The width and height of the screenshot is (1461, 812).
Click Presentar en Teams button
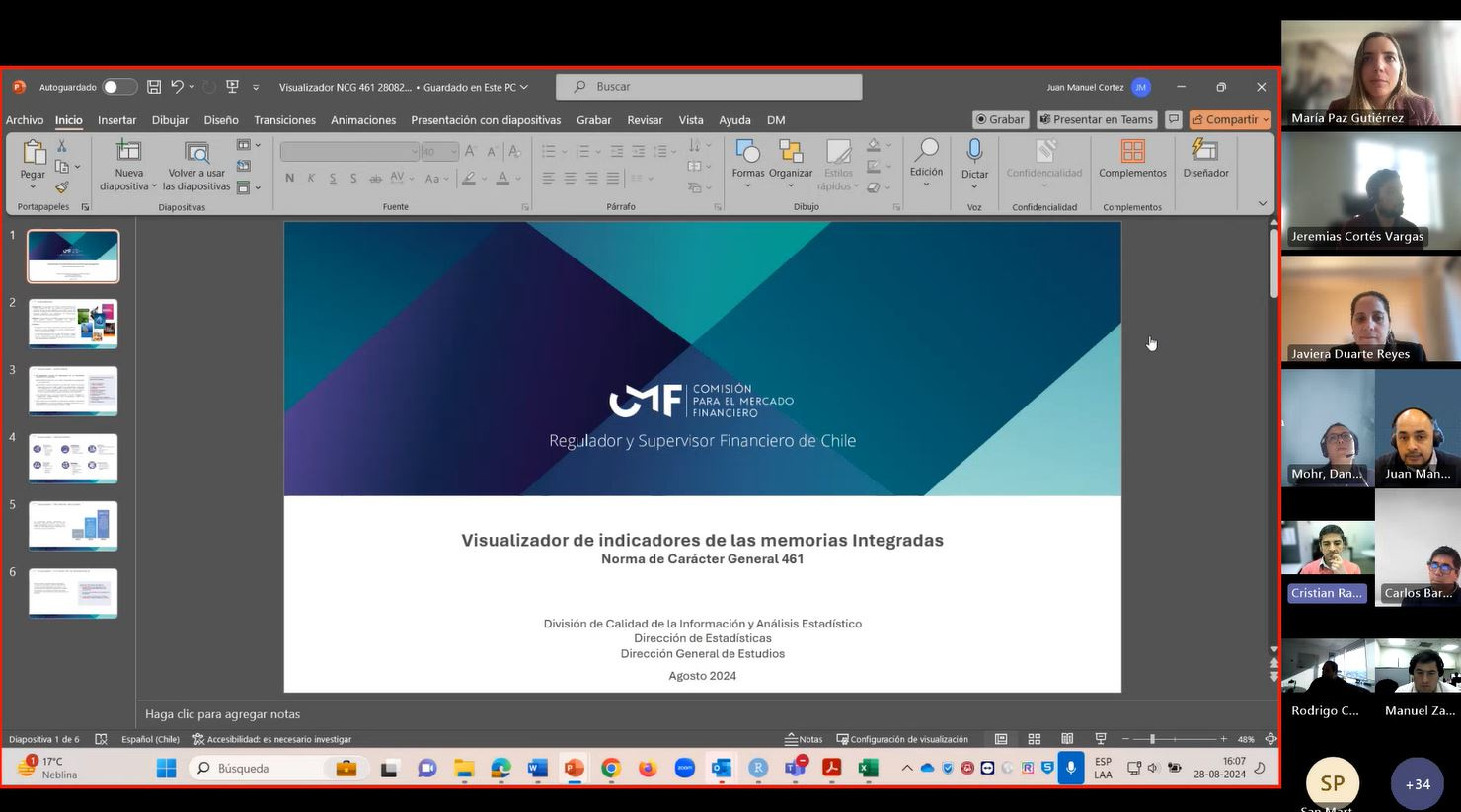click(1096, 119)
